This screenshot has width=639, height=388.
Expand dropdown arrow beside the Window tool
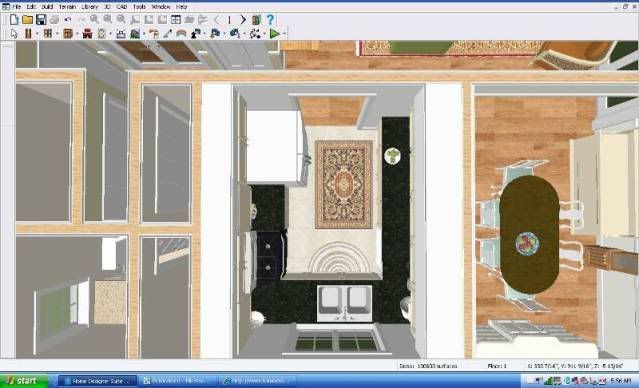[x=57, y=34]
